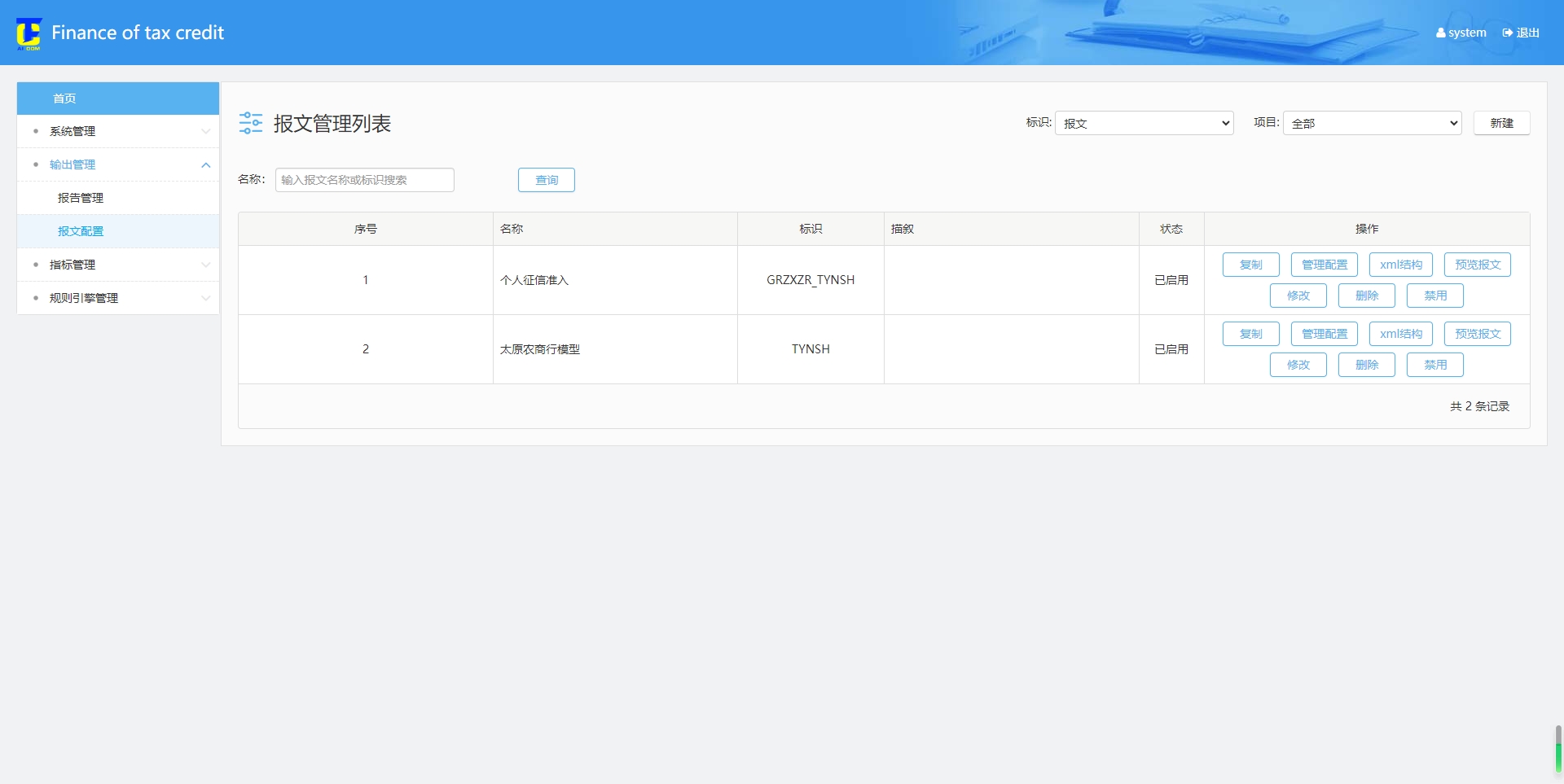
Task: Click the 退出 logout icon
Action: 1508,33
